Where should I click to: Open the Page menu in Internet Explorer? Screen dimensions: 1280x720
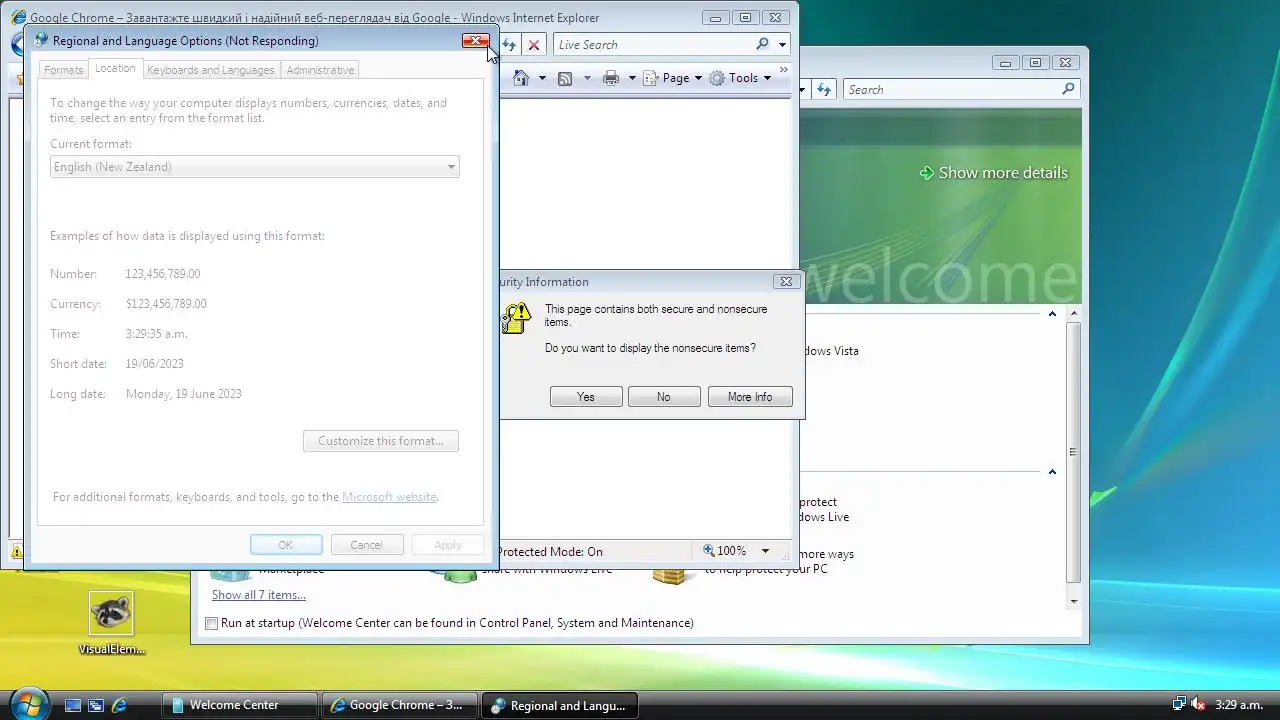[672, 78]
